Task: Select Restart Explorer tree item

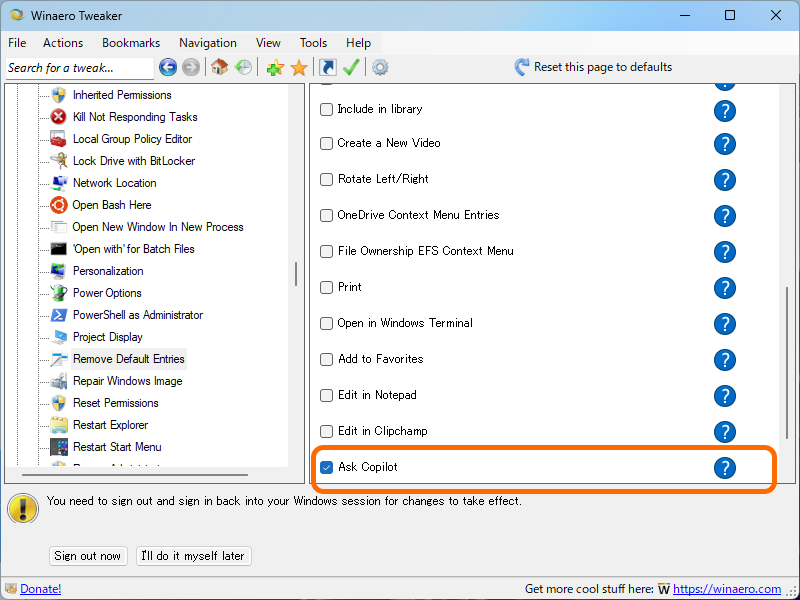Action: point(110,424)
